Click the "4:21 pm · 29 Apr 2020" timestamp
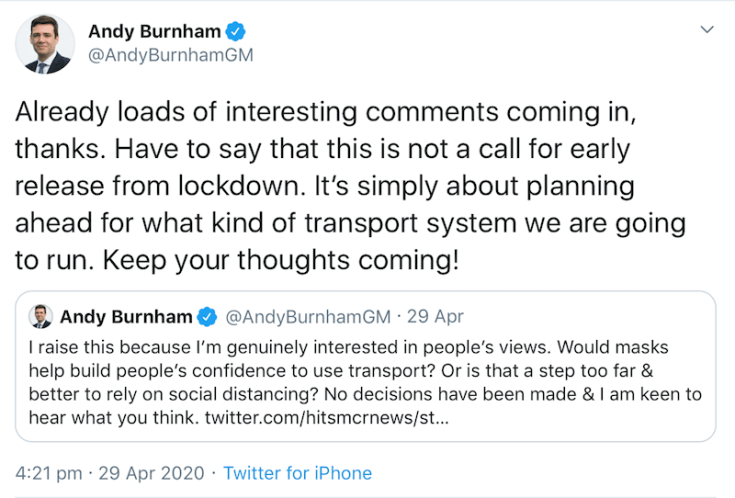This screenshot has width=735, height=498. (109, 473)
